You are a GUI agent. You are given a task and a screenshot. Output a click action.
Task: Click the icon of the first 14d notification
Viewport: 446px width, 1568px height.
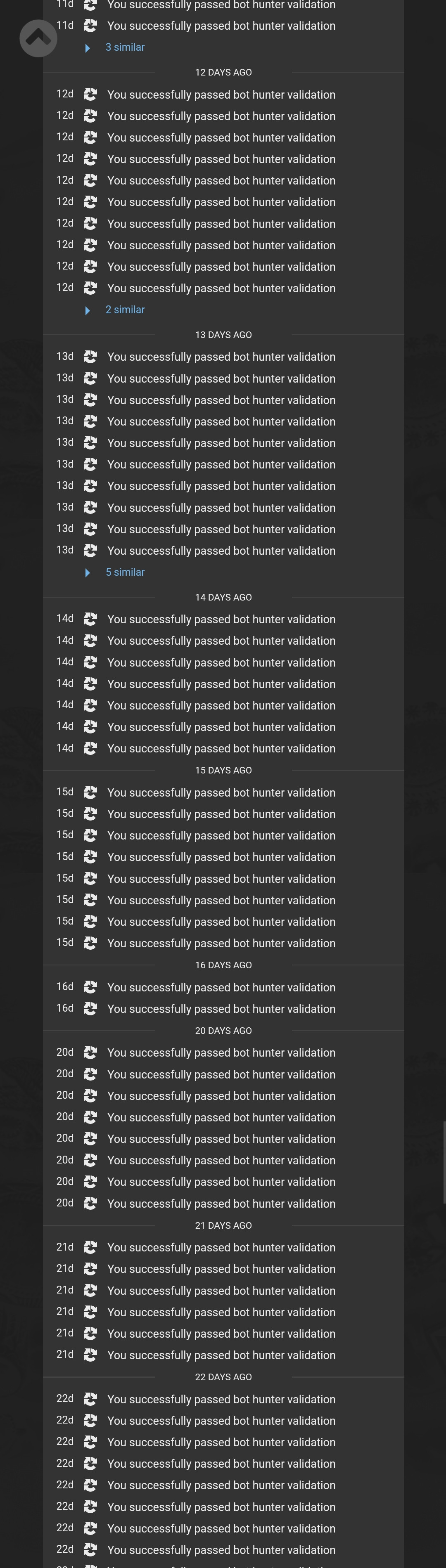click(90, 619)
